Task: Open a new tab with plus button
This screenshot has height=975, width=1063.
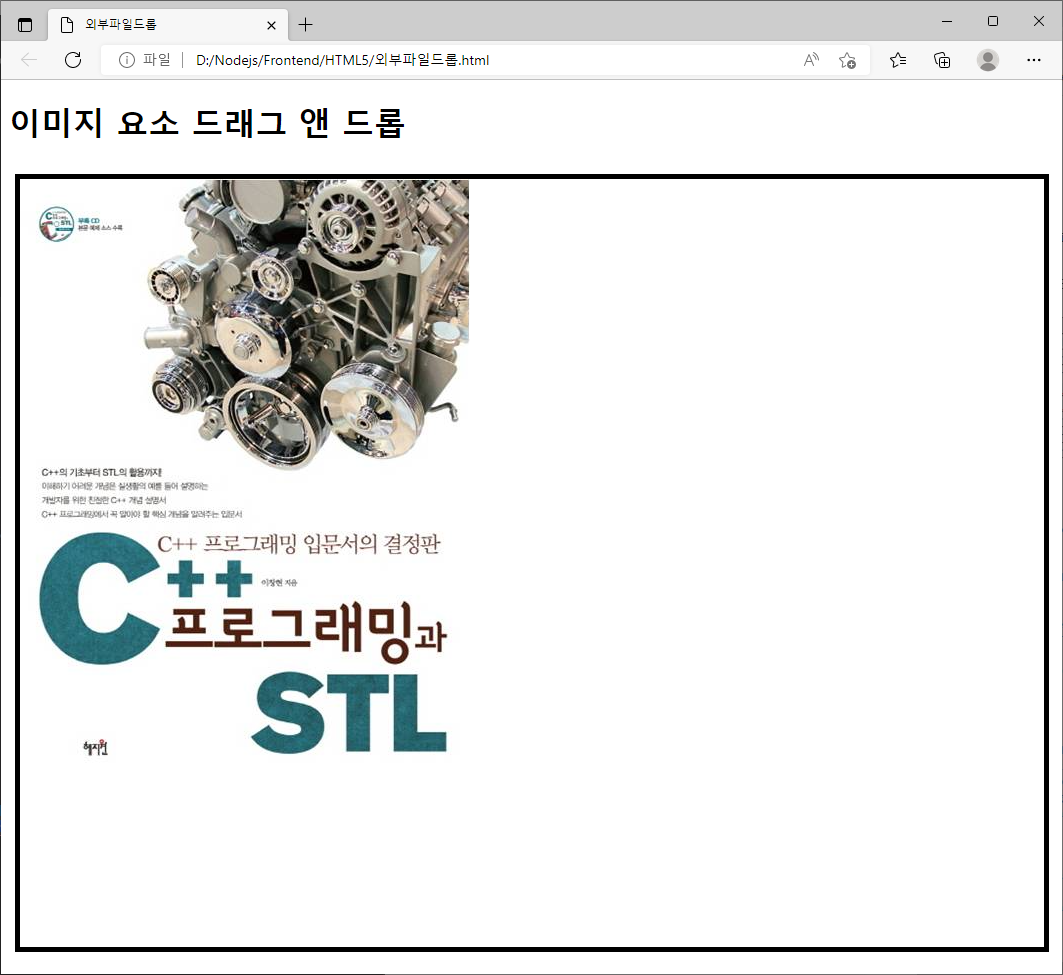Action: [306, 25]
